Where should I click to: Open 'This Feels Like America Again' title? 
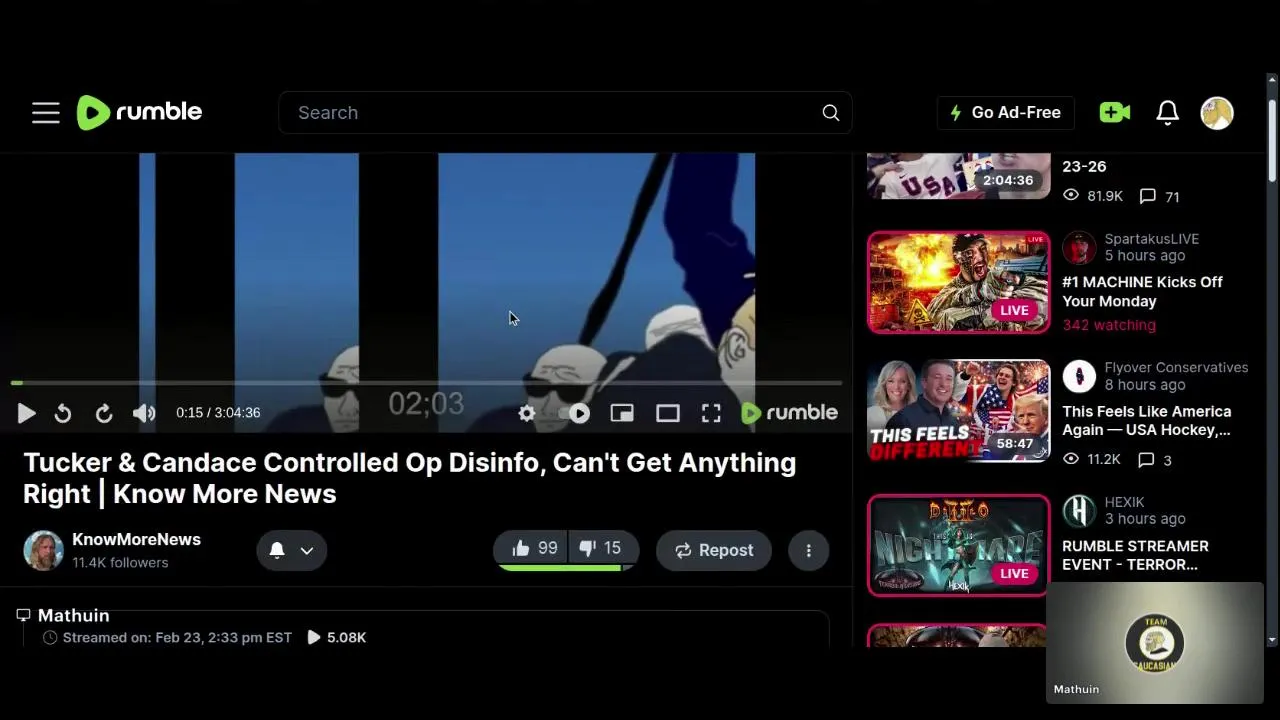point(1147,421)
